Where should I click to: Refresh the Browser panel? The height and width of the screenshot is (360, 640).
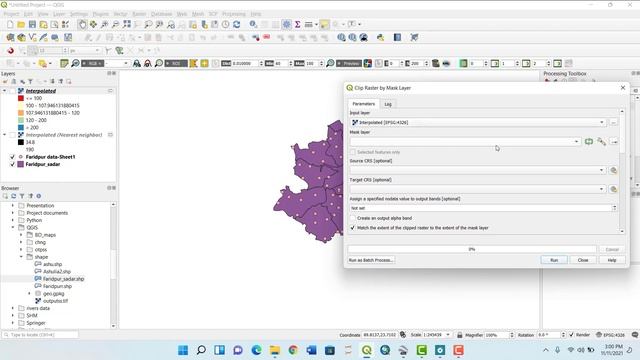coord(13,196)
